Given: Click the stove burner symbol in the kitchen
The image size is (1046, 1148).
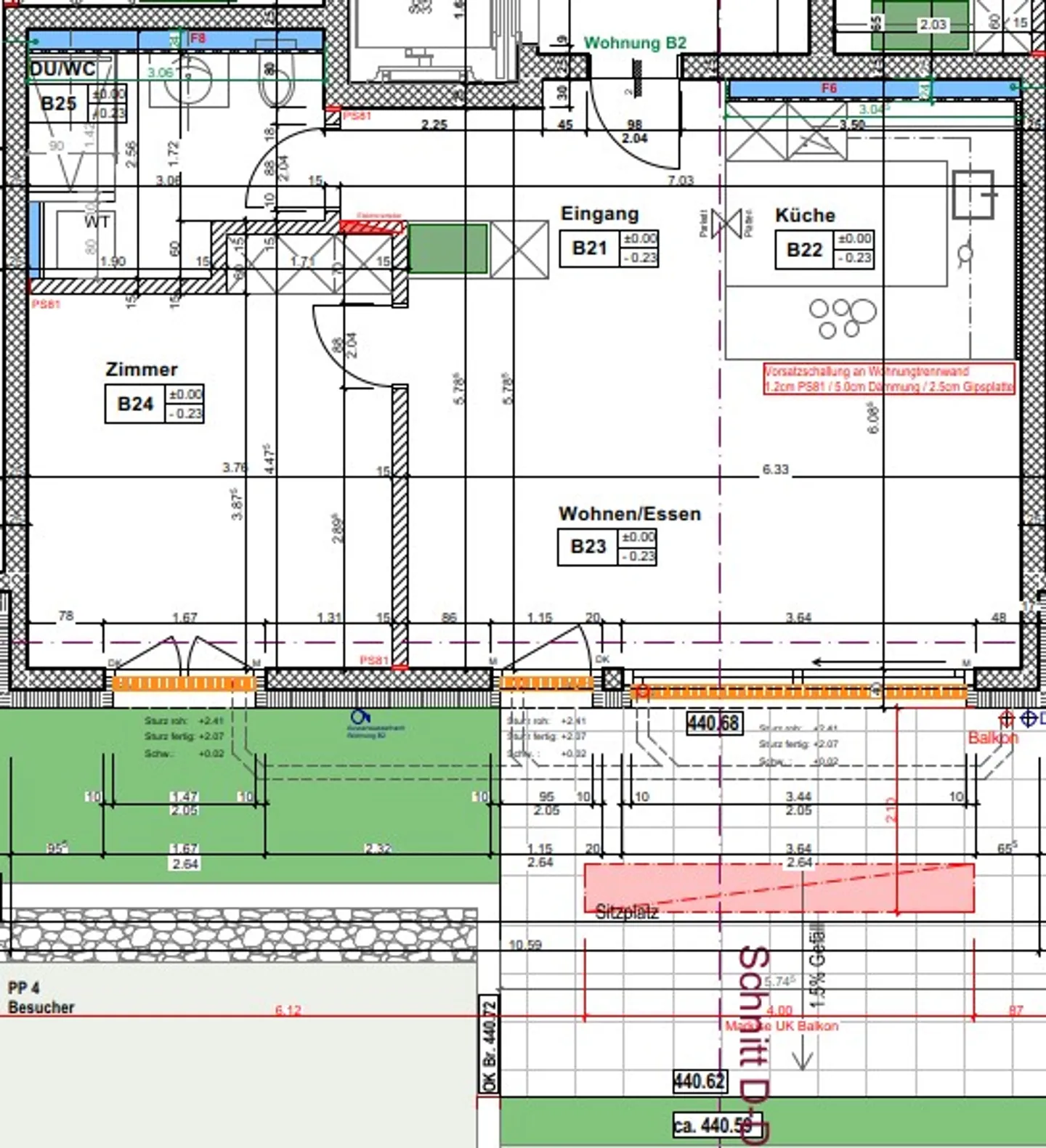Looking at the screenshot, I should (x=842, y=318).
